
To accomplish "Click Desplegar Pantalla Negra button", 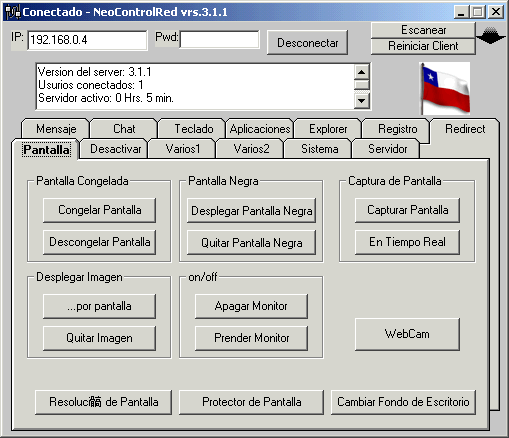I will click(251, 211).
